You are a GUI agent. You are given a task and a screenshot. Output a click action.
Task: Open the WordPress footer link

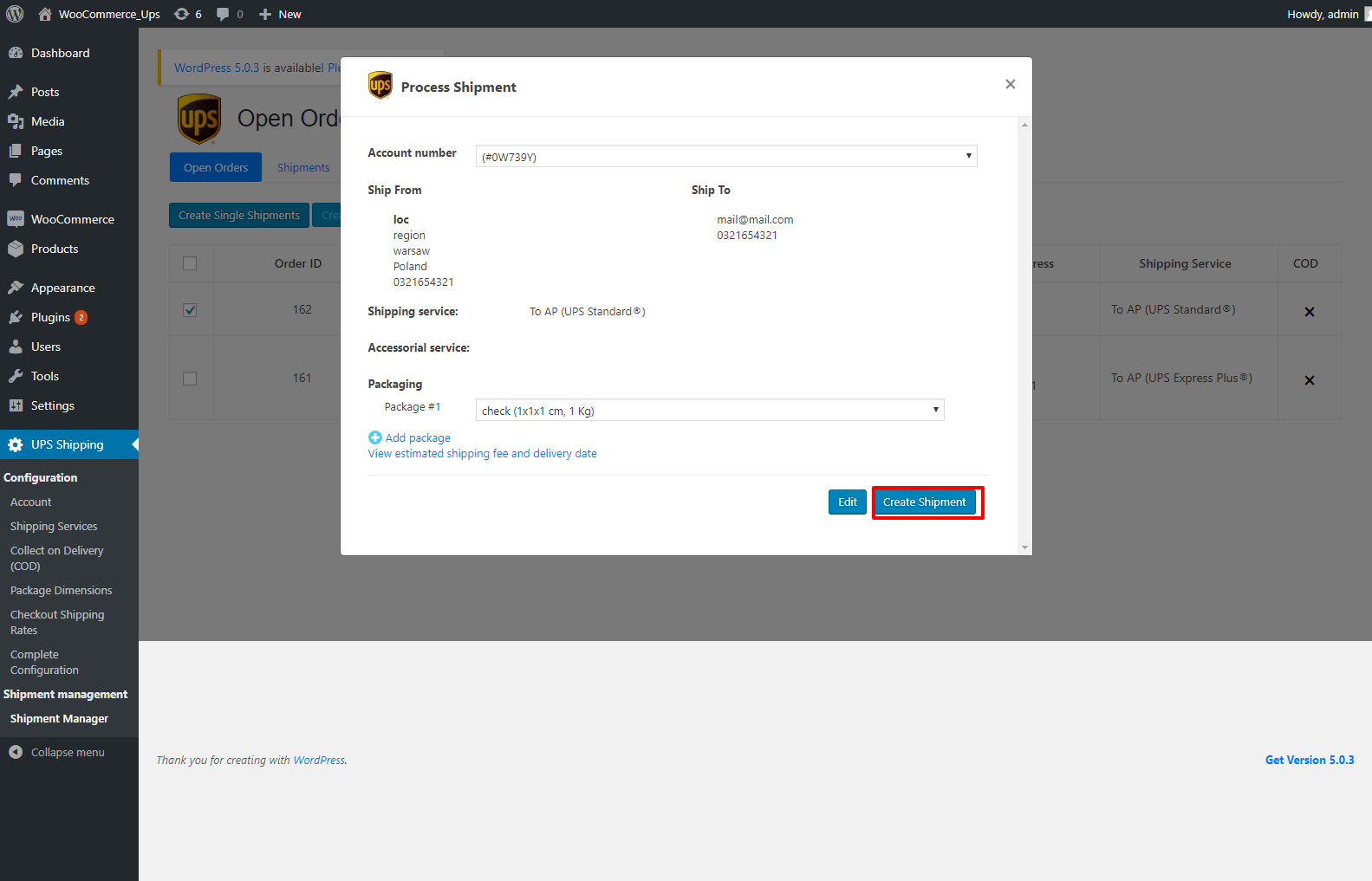click(319, 760)
